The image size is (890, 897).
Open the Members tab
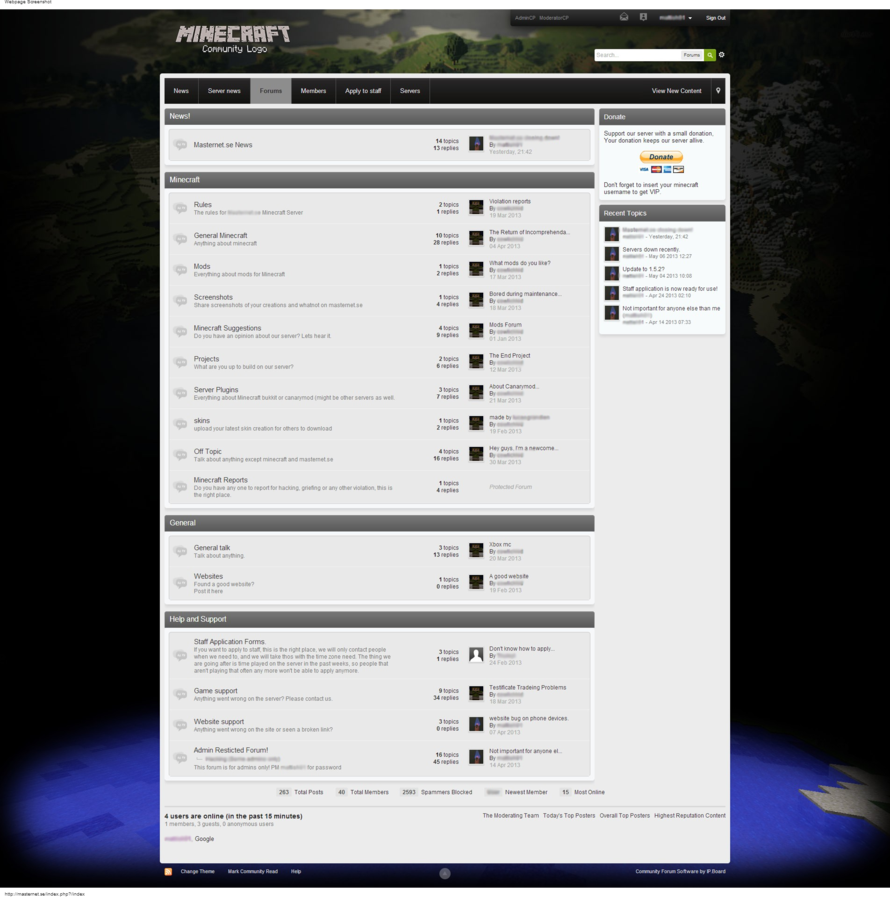pyautogui.click(x=313, y=91)
